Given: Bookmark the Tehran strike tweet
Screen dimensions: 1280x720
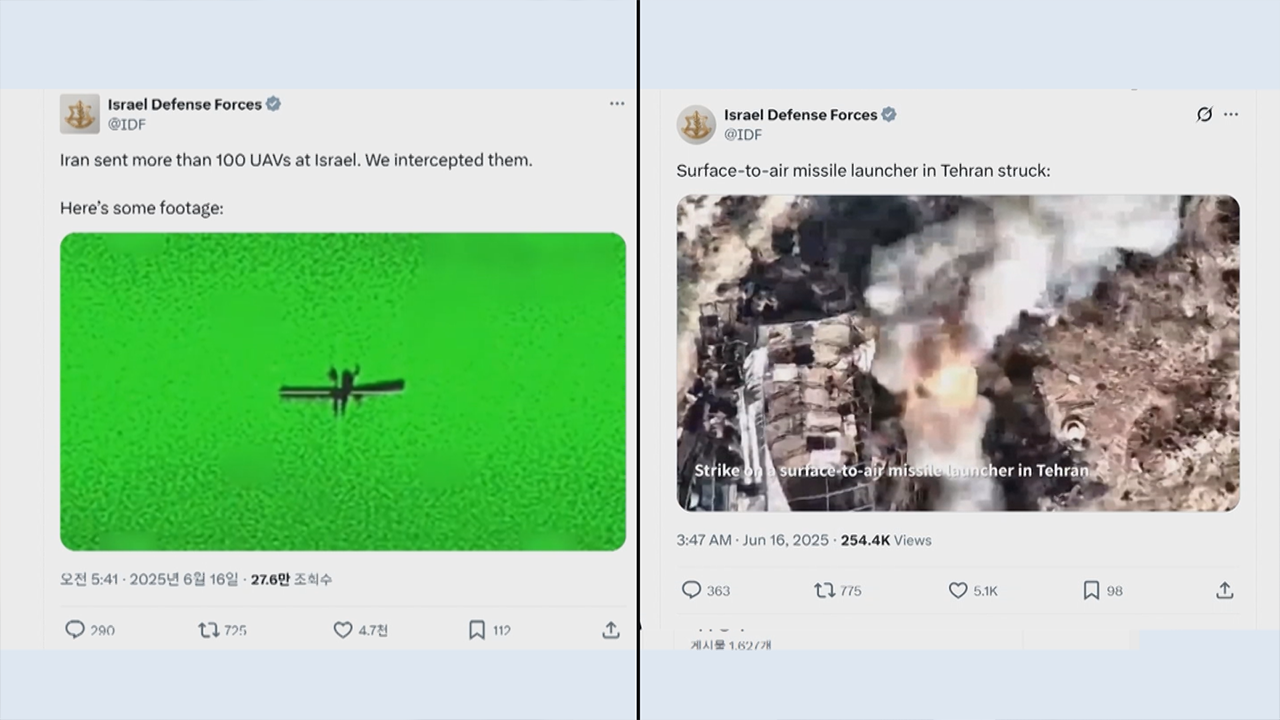Looking at the screenshot, I should tap(1091, 590).
